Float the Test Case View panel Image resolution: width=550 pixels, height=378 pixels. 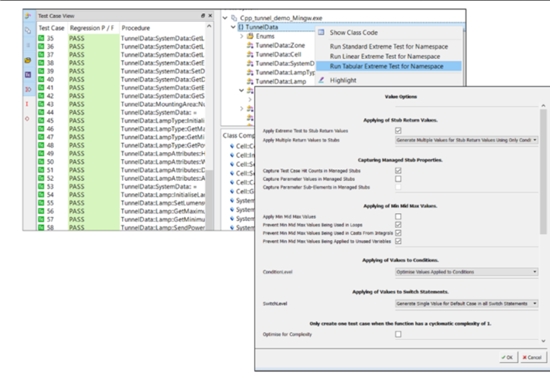(x=203, y=16)
